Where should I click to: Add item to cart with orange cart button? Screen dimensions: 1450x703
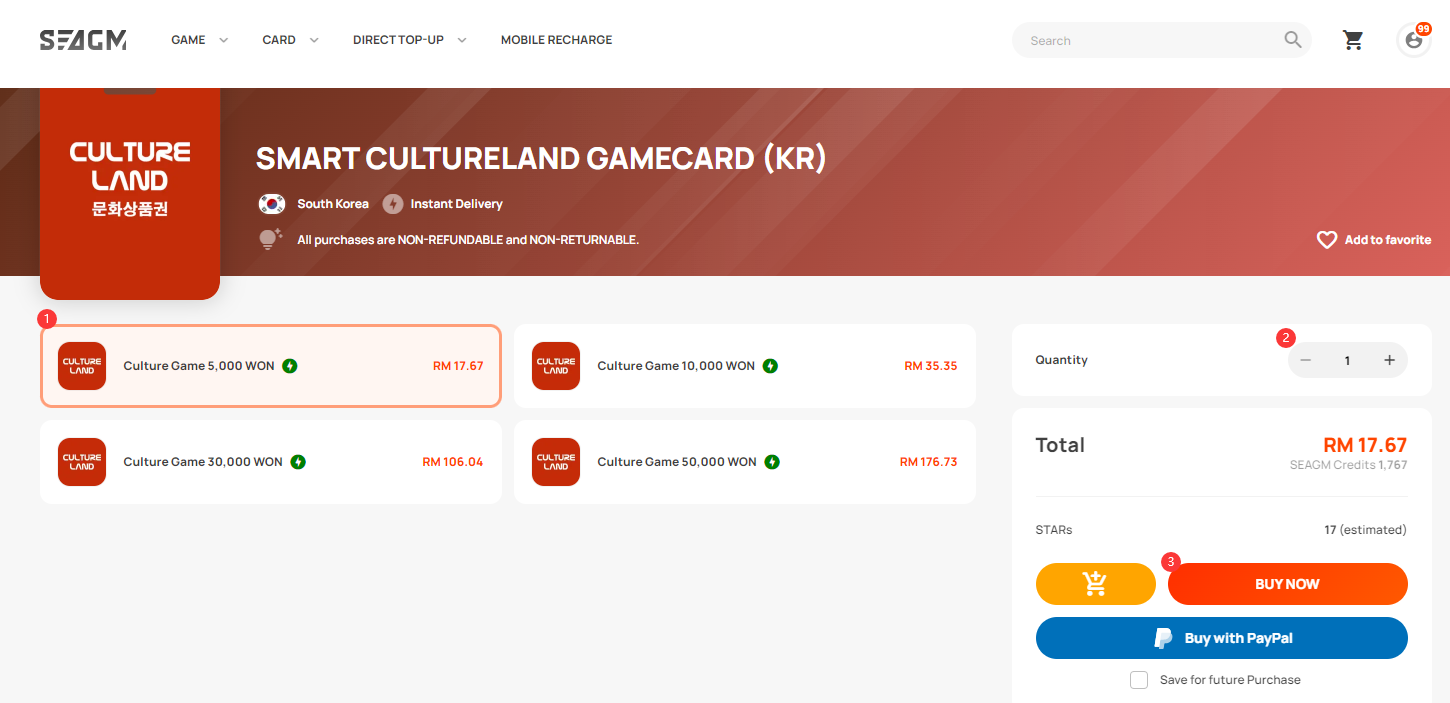(1095, 584)
